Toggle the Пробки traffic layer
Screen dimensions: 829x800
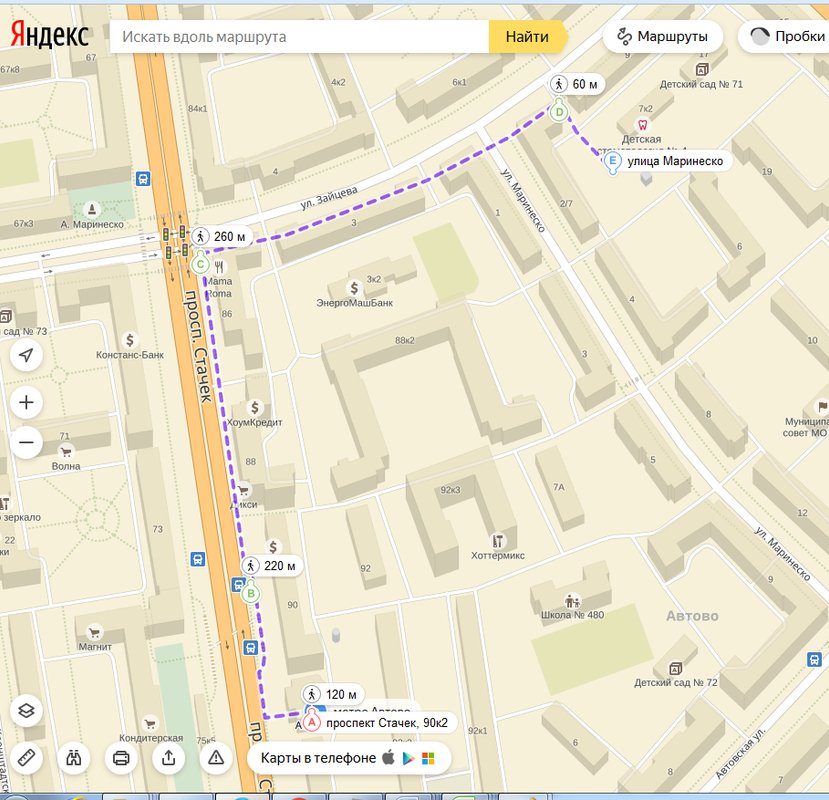(x=787, y=37)
